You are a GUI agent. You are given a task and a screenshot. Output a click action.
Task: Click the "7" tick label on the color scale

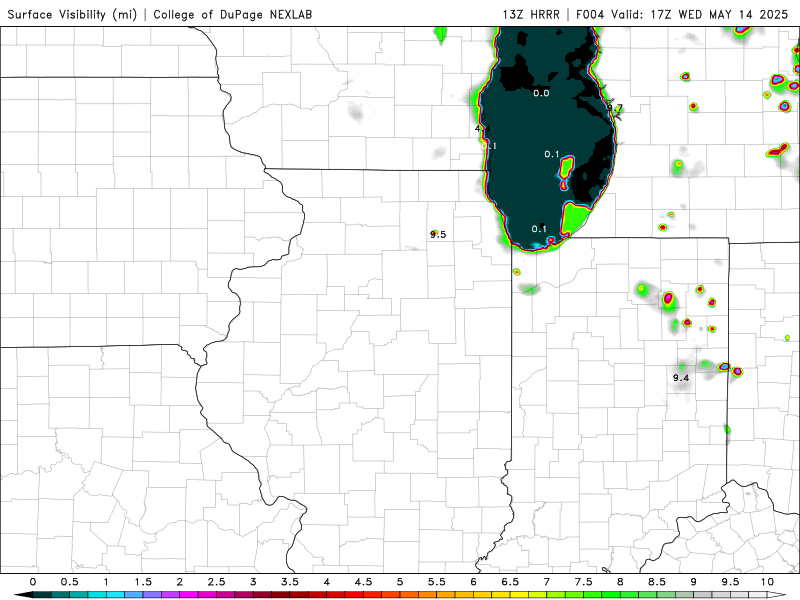547,582
